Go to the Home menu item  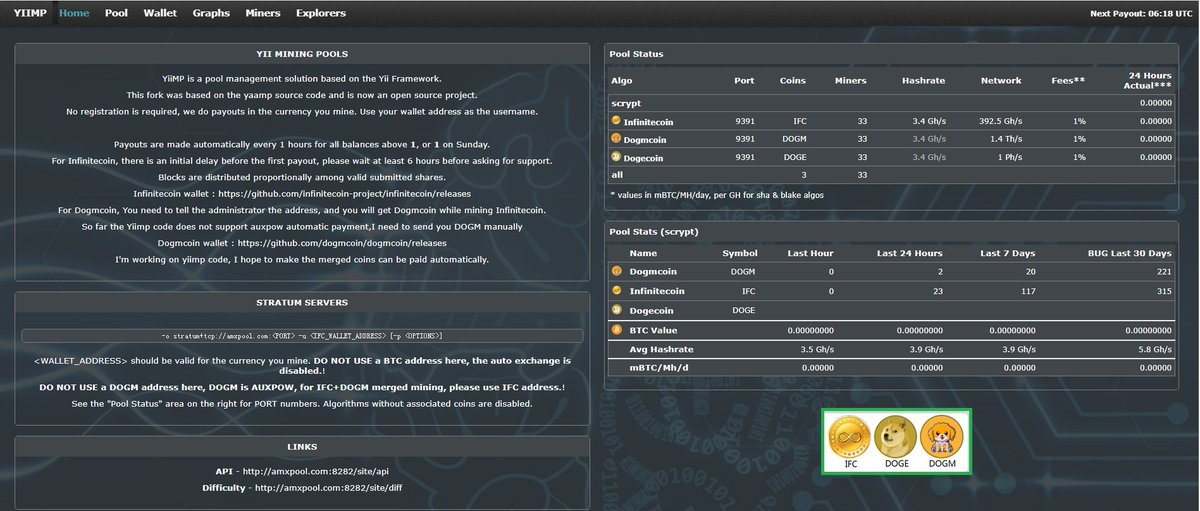pyautogui.click(x=74, y=13)
